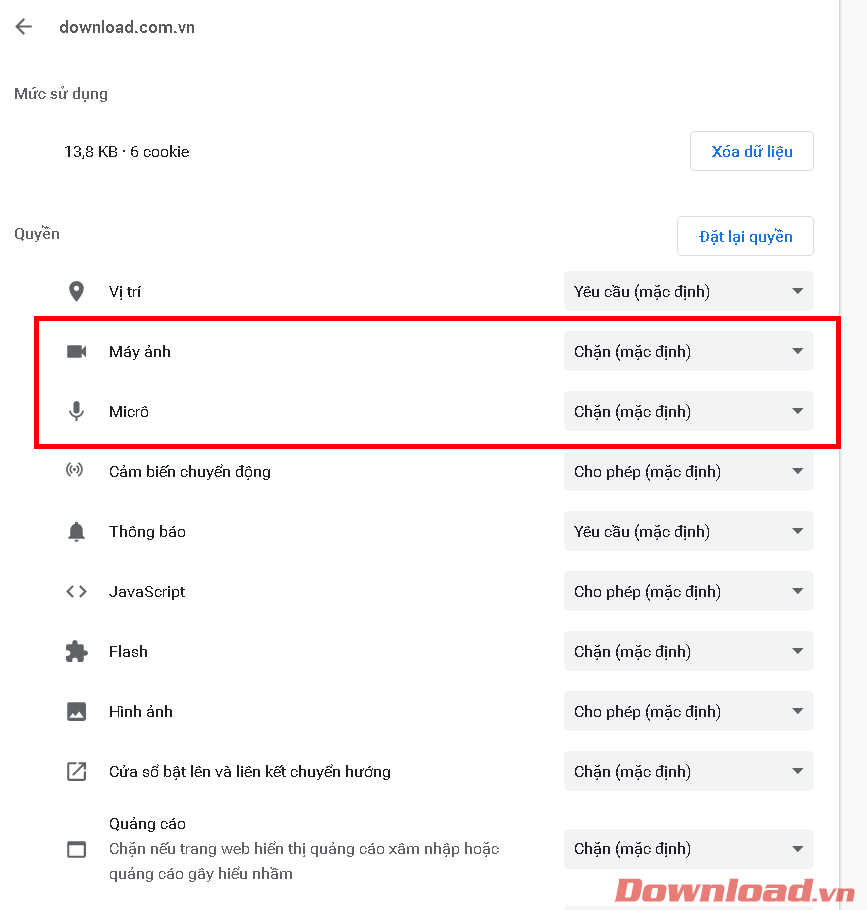Click the Flash puzzle piece icon
Screen dimensions: 867x910
pos(76,651)
